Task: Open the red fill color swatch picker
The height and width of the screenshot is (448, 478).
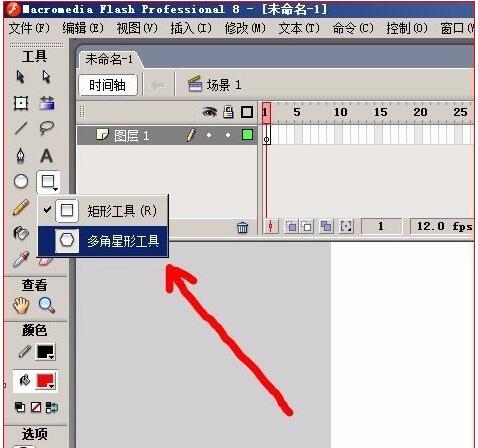Action: click(x=45, y=381)
